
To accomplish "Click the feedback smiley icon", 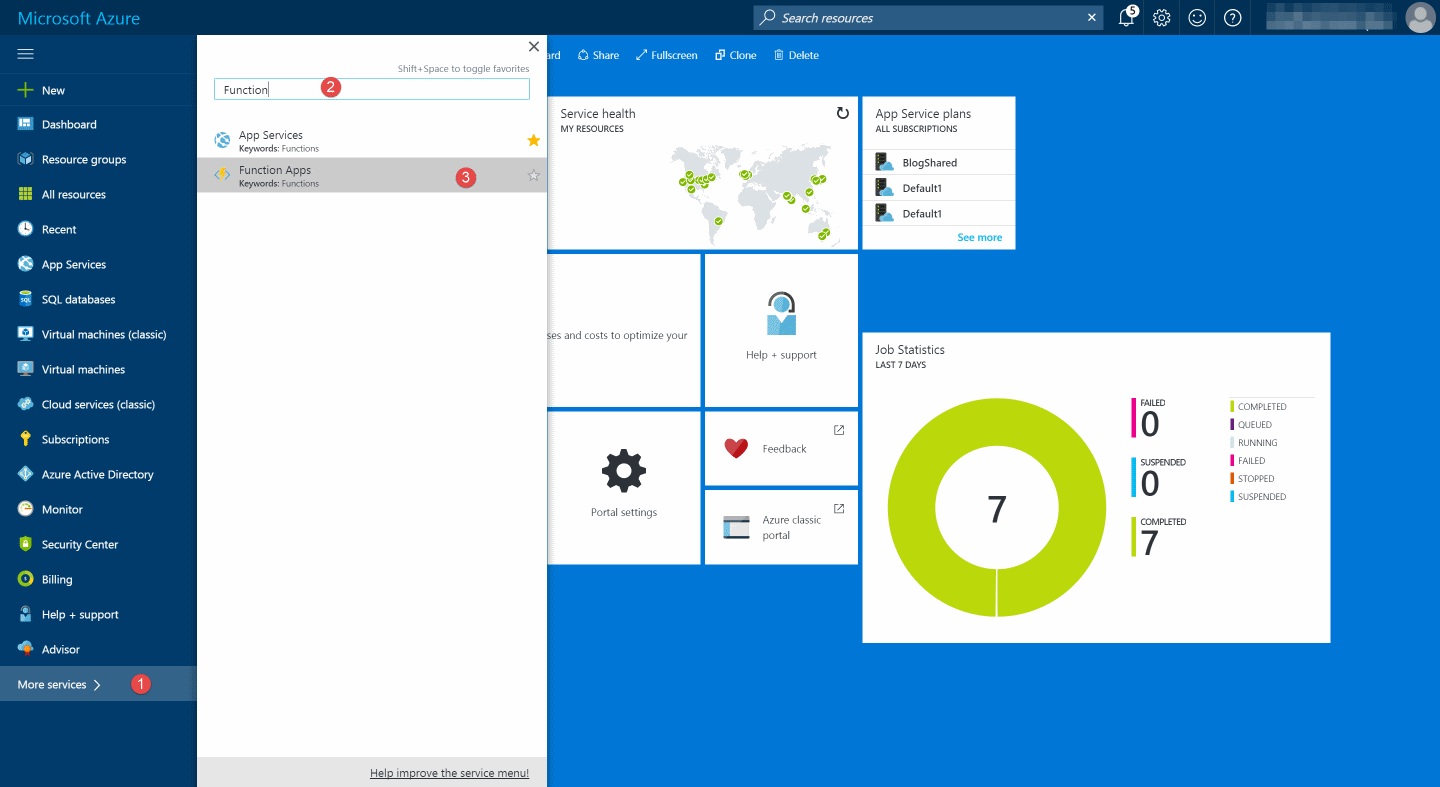I will tap(1197, 18).
